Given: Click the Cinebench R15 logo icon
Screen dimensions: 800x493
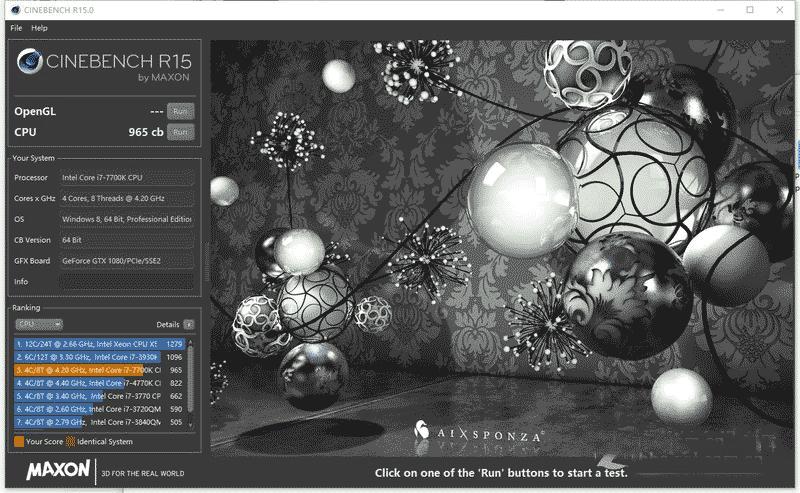Looking at the screenshot, I should [x=29, y=61].
